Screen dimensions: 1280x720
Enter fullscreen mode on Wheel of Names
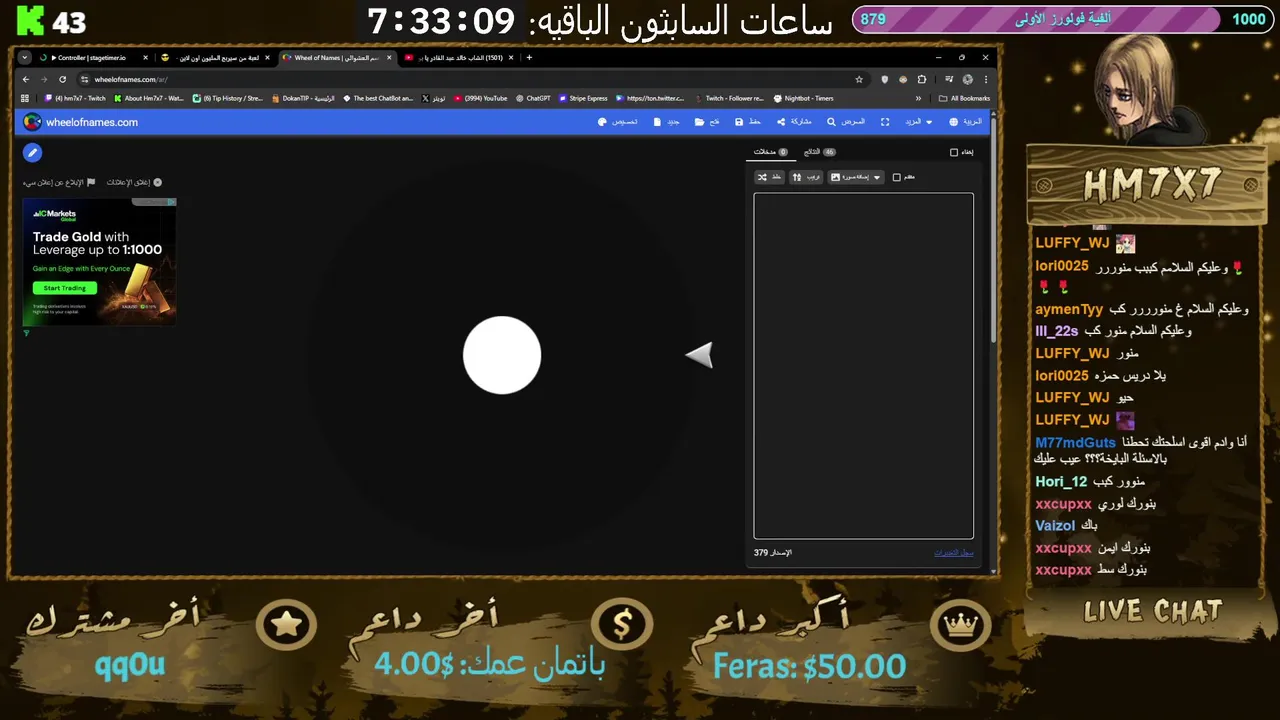885,122
